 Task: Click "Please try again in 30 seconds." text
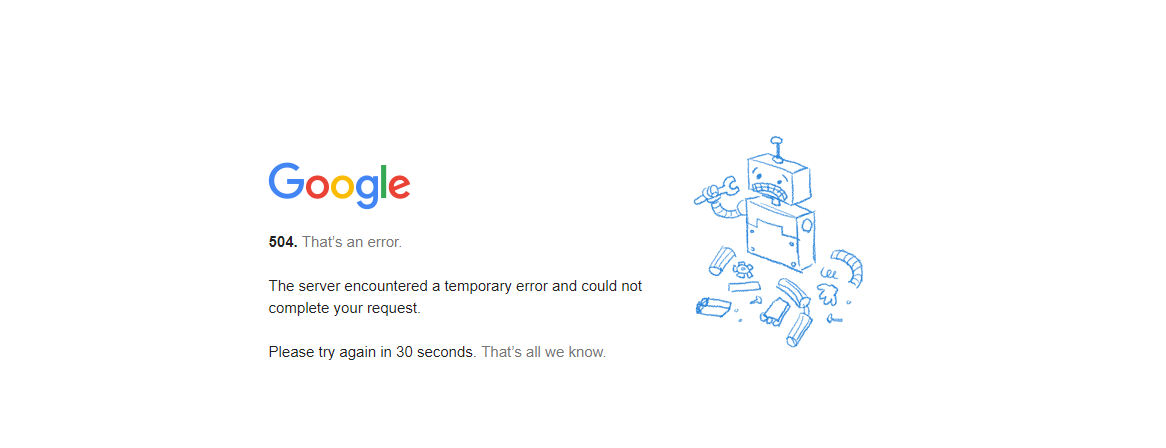[x=372, y=352]
